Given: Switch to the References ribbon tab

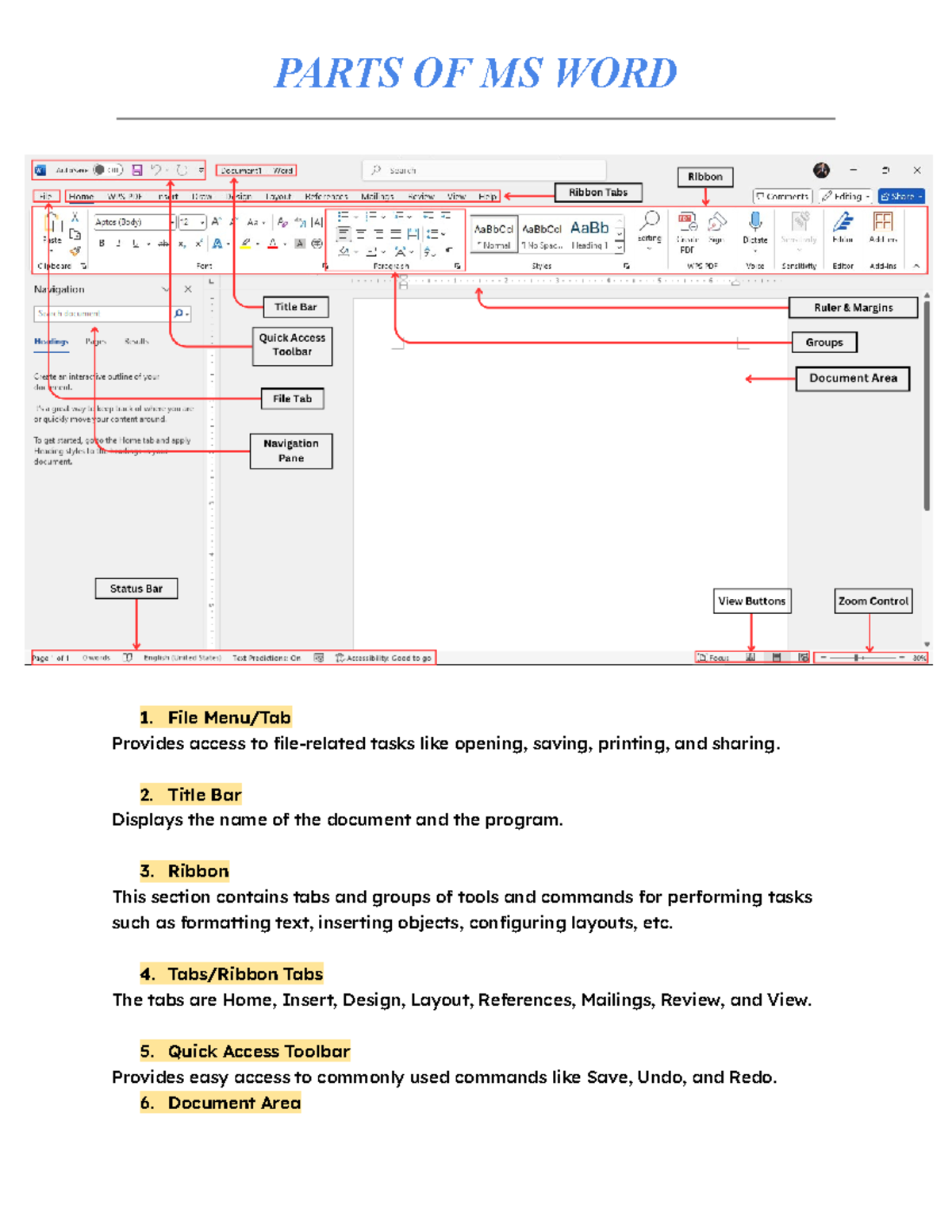Looking at the screenshot, I should 325,196.
